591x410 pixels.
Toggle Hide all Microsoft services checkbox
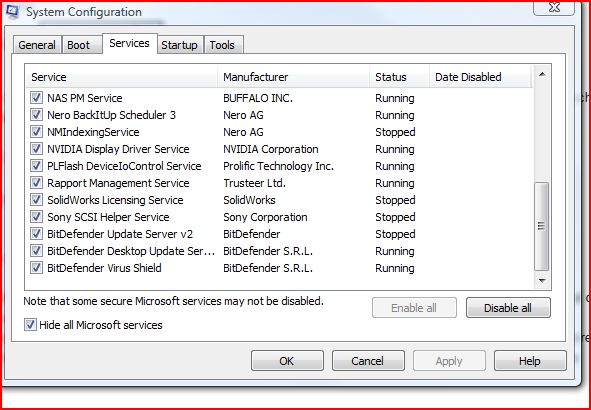(x=30, y=324)
